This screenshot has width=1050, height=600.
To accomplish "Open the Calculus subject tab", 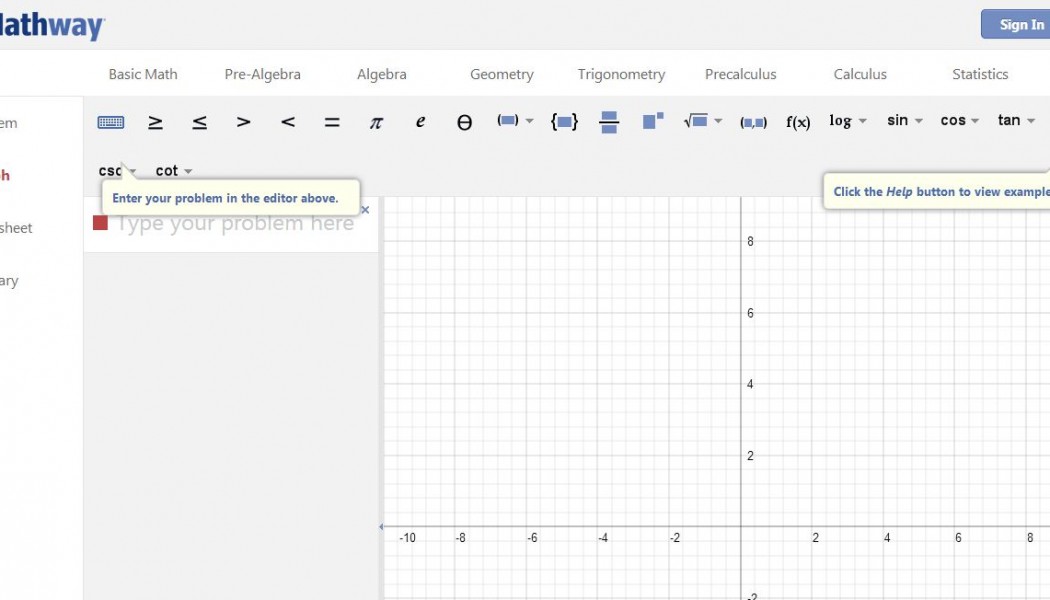I will (860, 74).
